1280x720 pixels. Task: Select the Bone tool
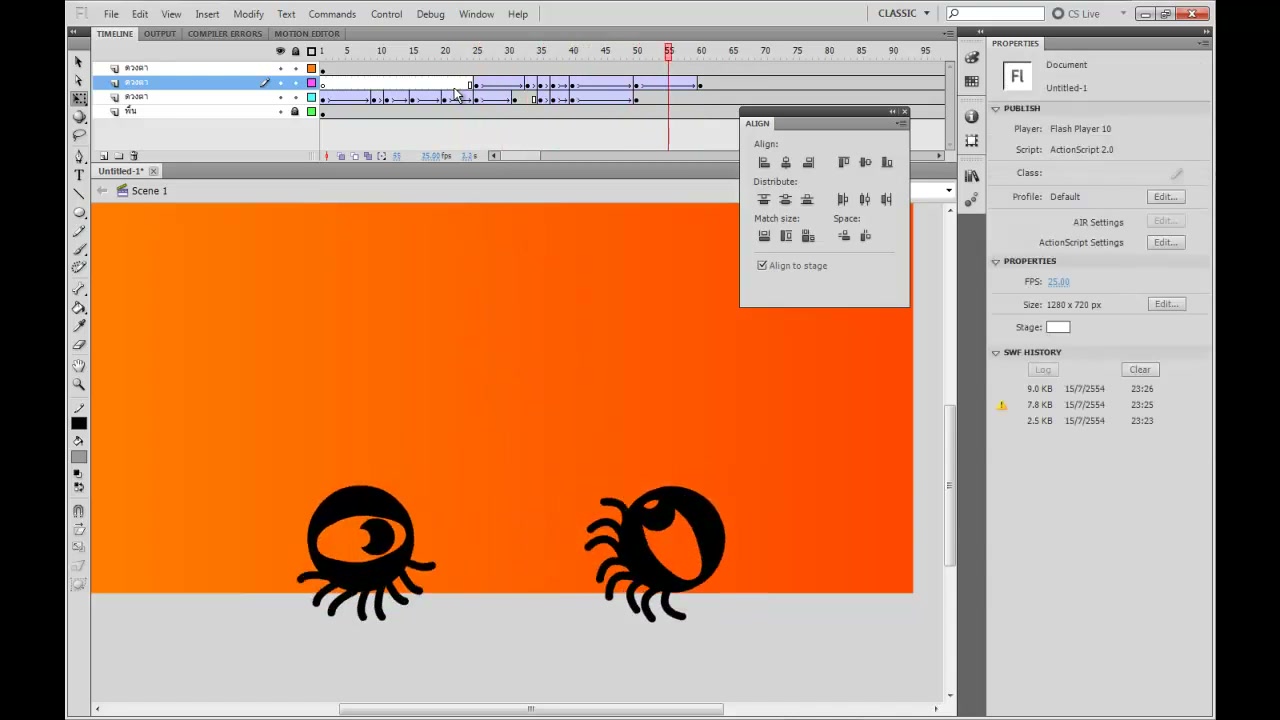coord(79,290)
